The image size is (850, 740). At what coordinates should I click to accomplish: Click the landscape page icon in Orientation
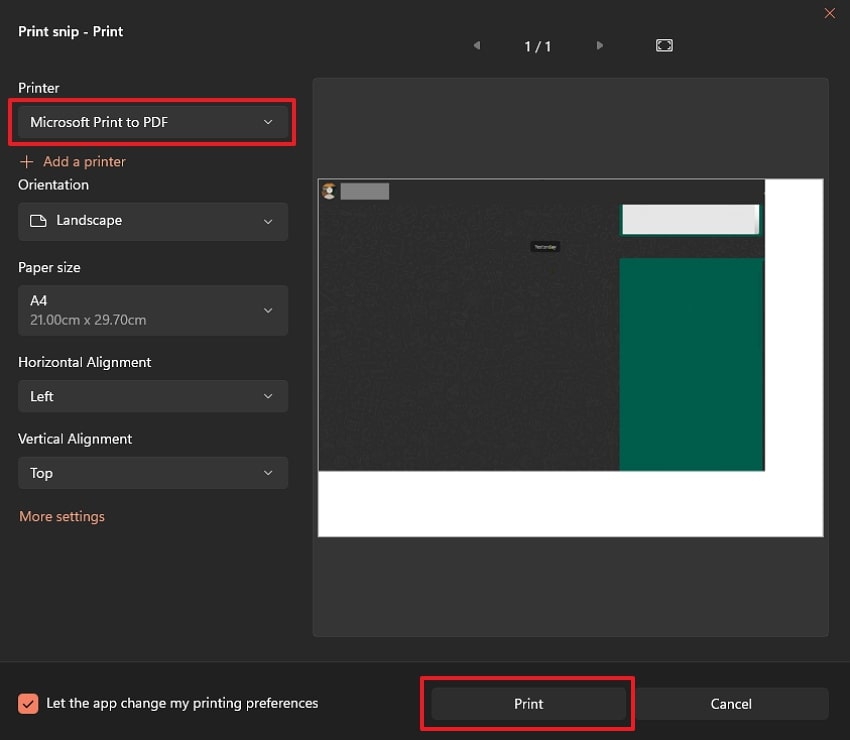point(38,221)
